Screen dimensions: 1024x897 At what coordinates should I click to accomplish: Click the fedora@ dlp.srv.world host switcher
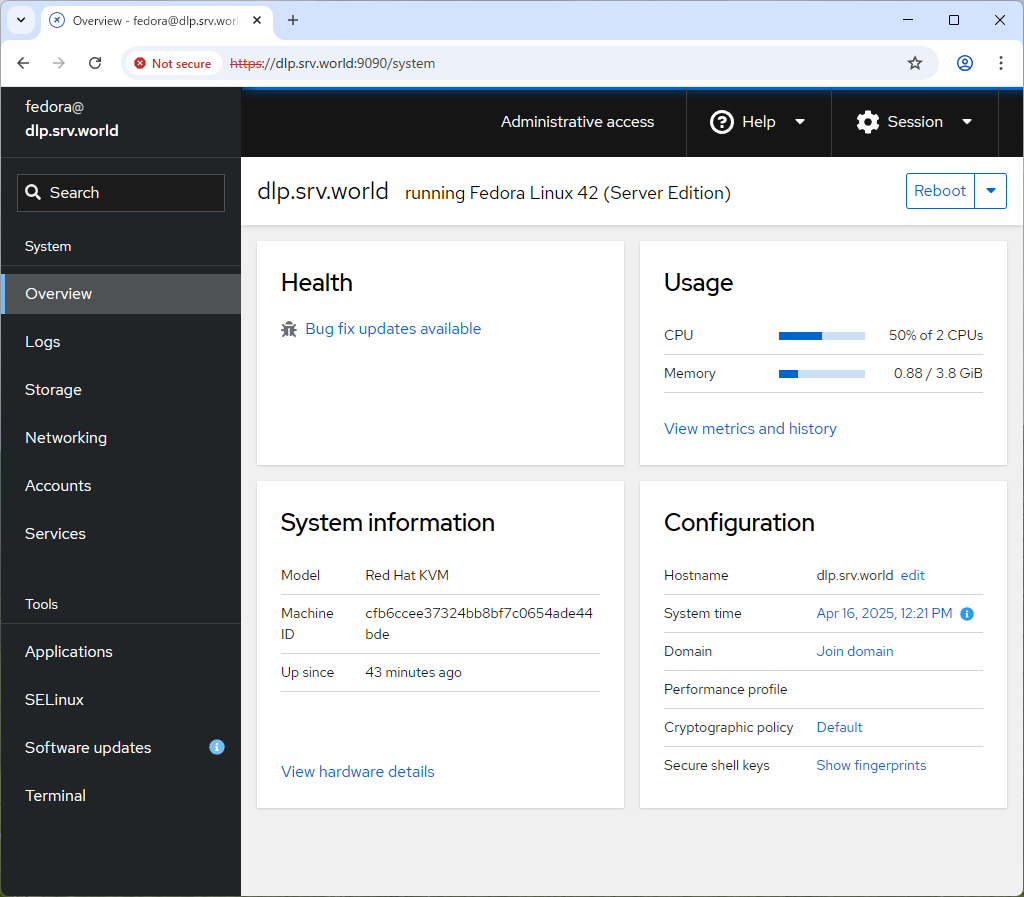pos(121,119)
